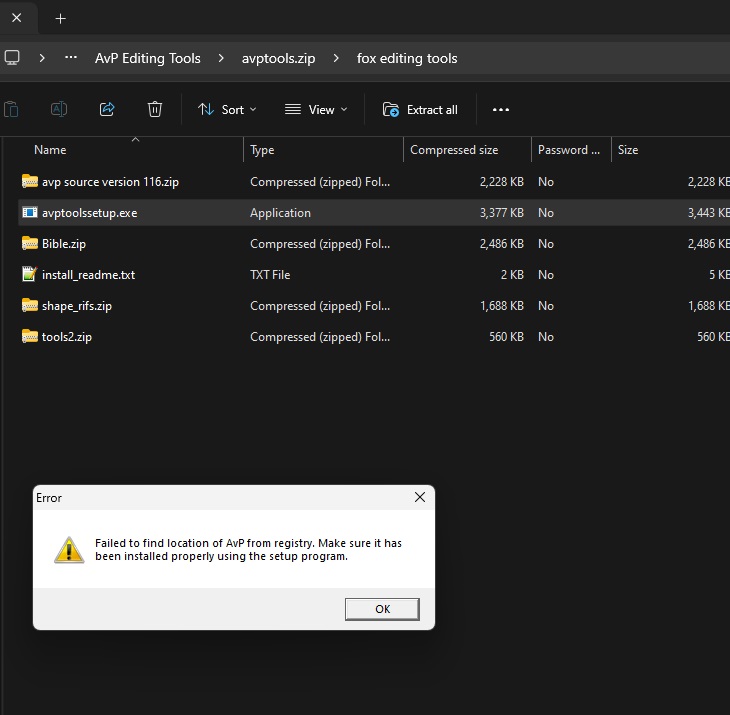Expand the breadcrumb chevron after avptools.zip

coord(336,58)
